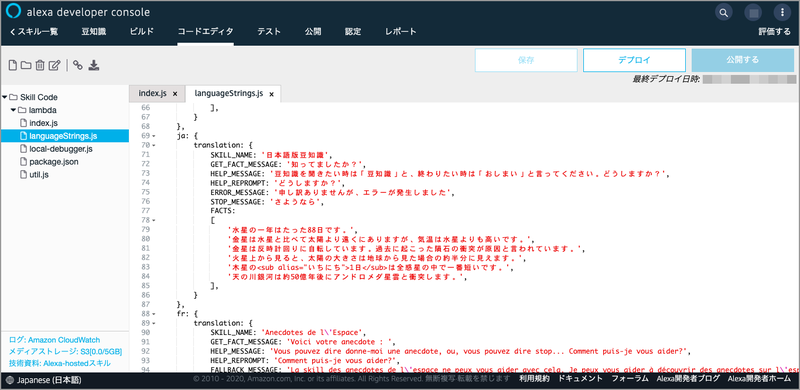
Task: Click the デプロイ button
Action: coord(634,60)
